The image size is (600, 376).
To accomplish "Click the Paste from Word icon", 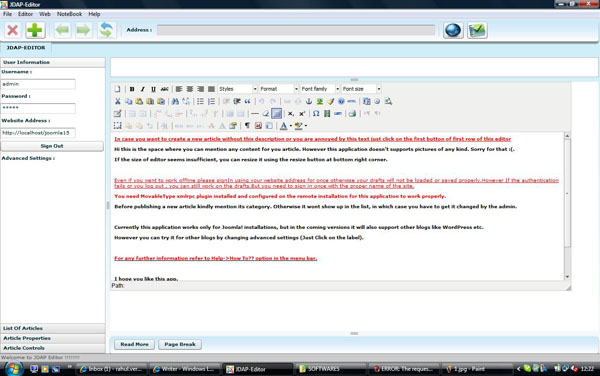I will pyautogui.click(x=161, y=101).
